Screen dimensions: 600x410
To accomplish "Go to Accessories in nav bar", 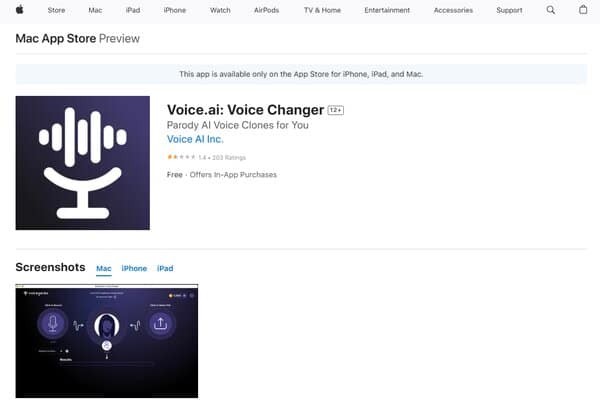I will point(453,10).
